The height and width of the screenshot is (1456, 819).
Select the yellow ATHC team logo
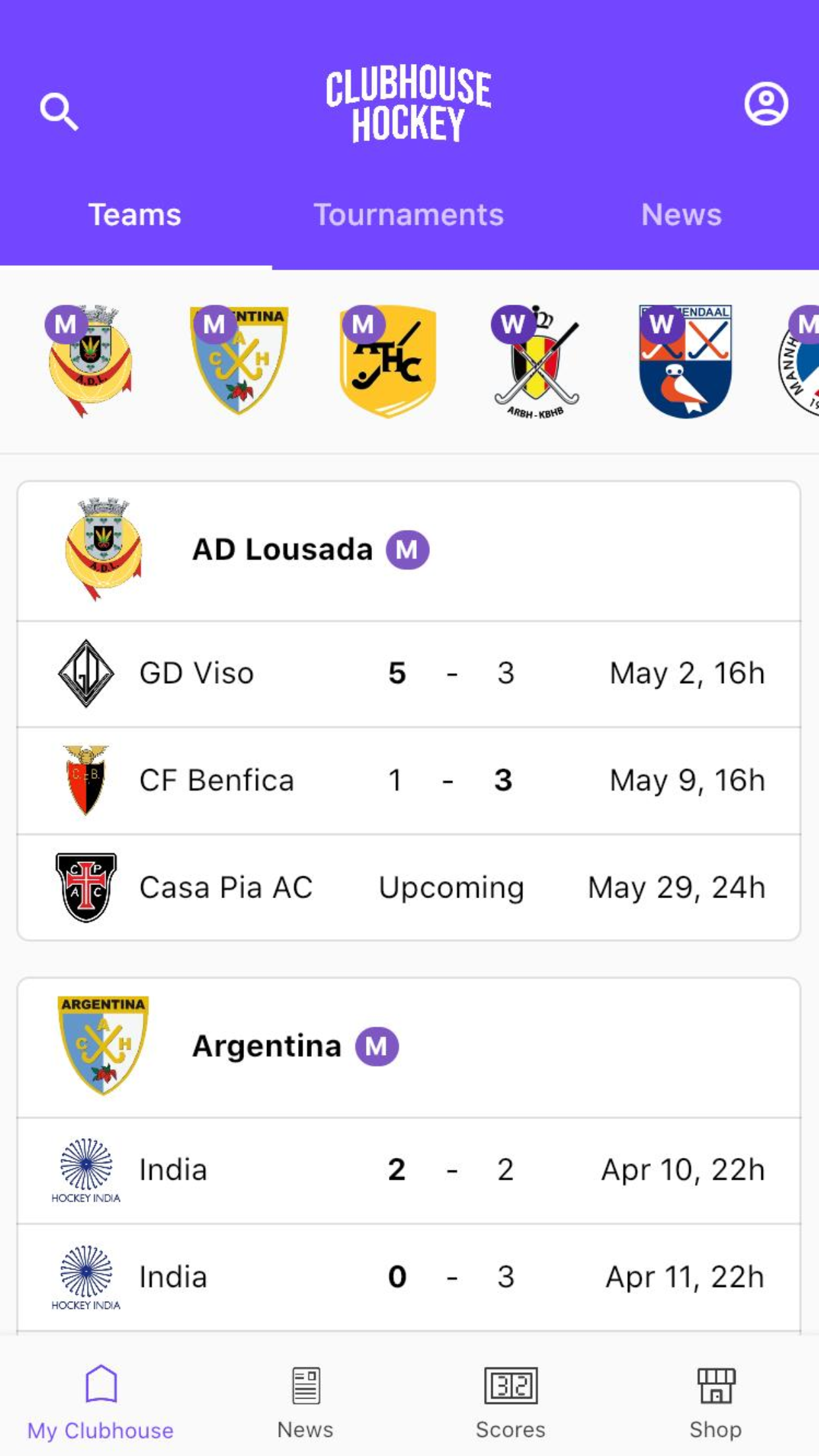[x=388, y=361]
